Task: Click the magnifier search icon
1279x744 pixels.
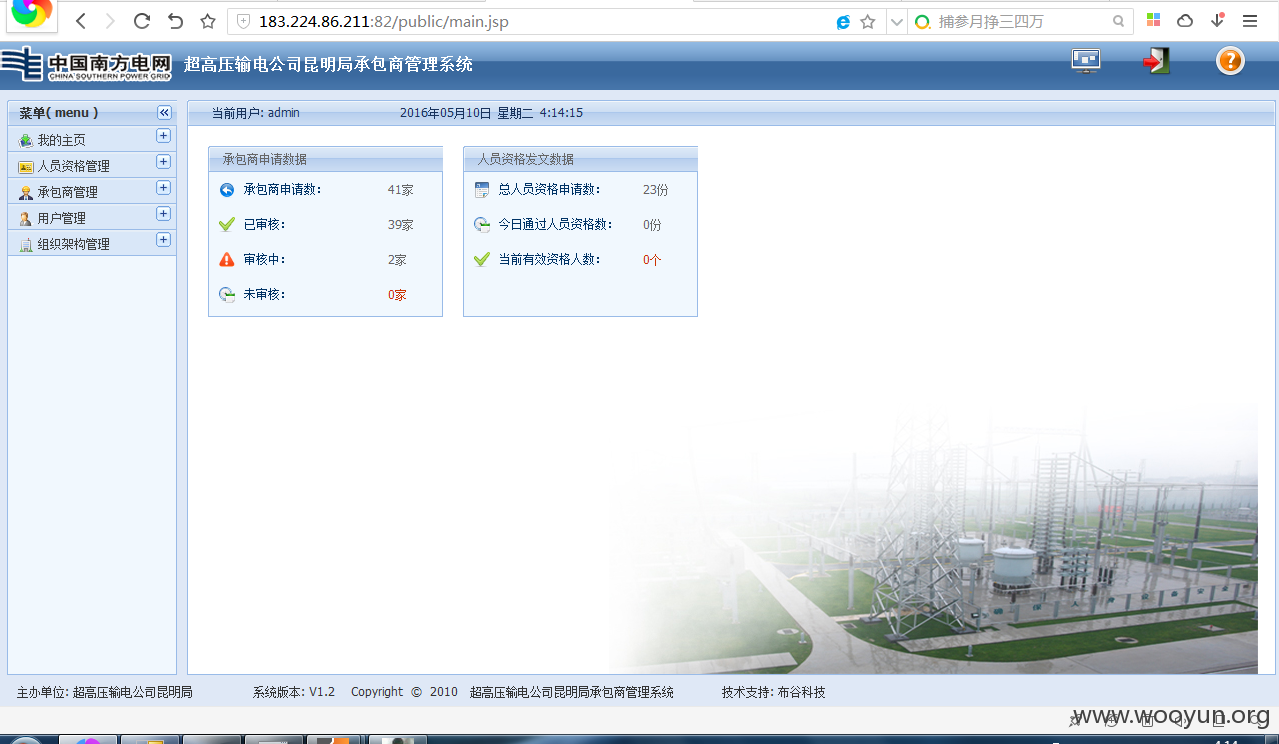Action: [x=1119, y=21]
